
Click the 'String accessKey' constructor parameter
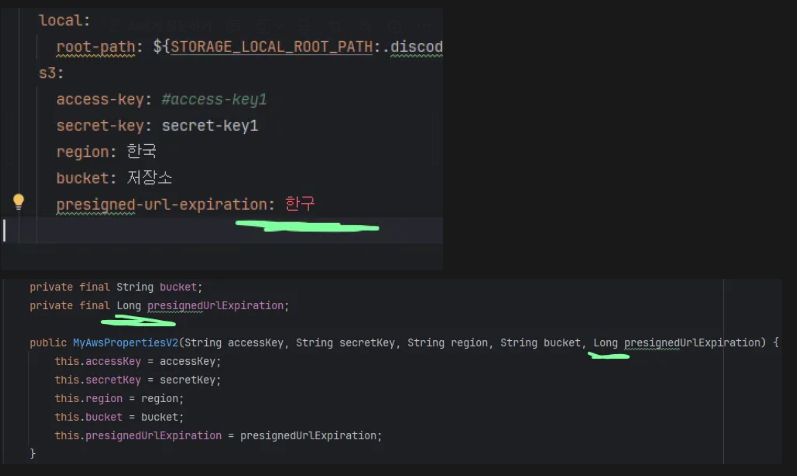coord(234,343)
